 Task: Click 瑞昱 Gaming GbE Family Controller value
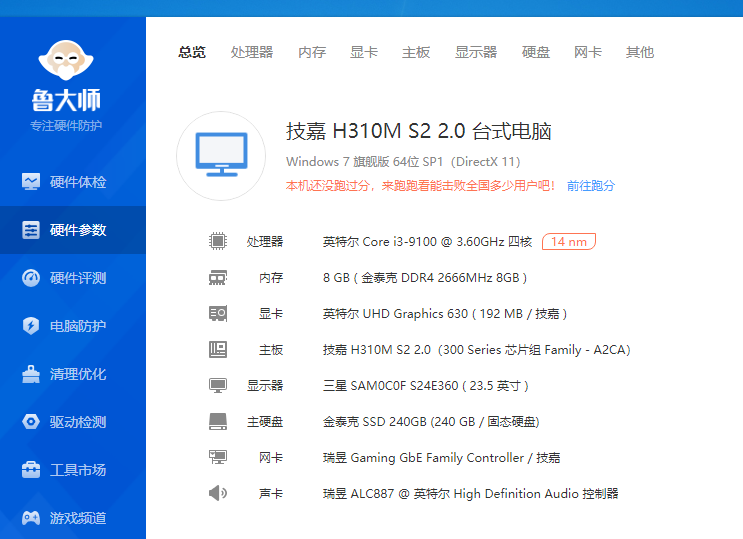[442, 458]
